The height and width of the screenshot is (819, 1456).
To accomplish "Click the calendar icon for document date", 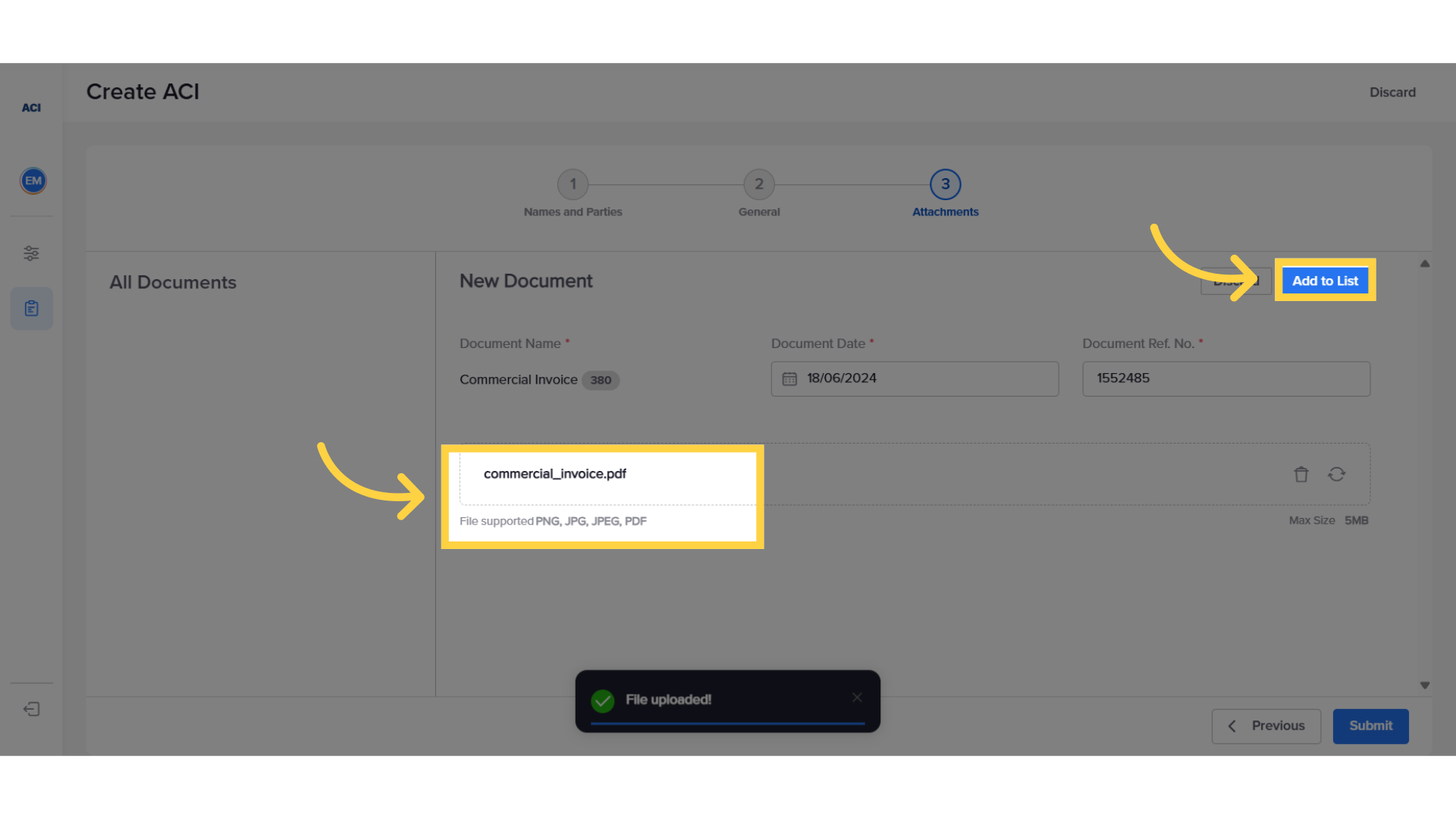I will point(790,378).
